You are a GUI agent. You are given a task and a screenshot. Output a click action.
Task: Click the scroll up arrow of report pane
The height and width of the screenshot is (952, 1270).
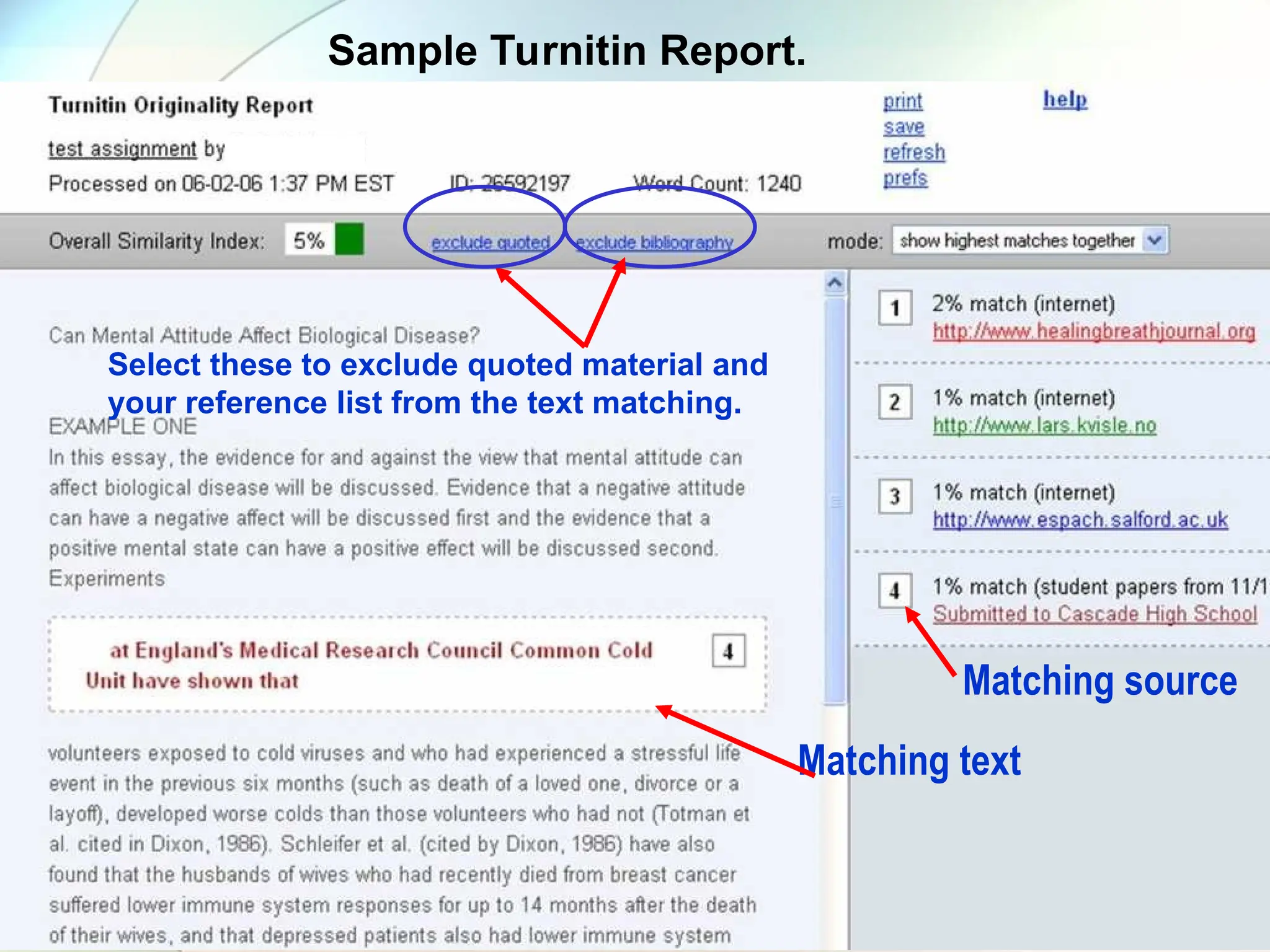(x=835, y=283)
